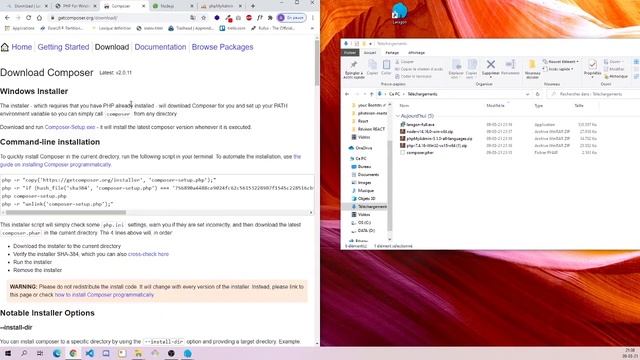Open the Affichage ribbon tab
The image size is (640, 360).
coord(416,53)
